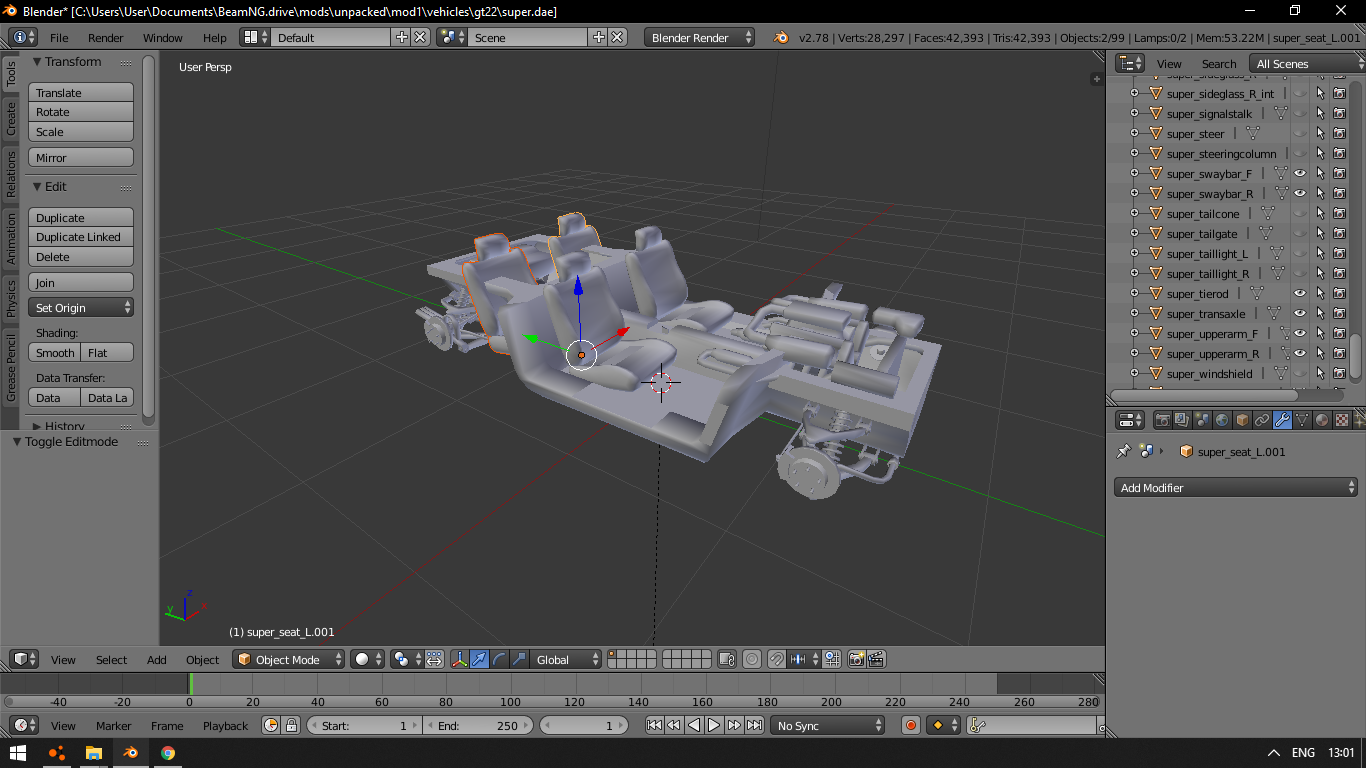Select the scale manipulator icon
The width and height of the screenshot is (1366, 768).
coord(519,659)
